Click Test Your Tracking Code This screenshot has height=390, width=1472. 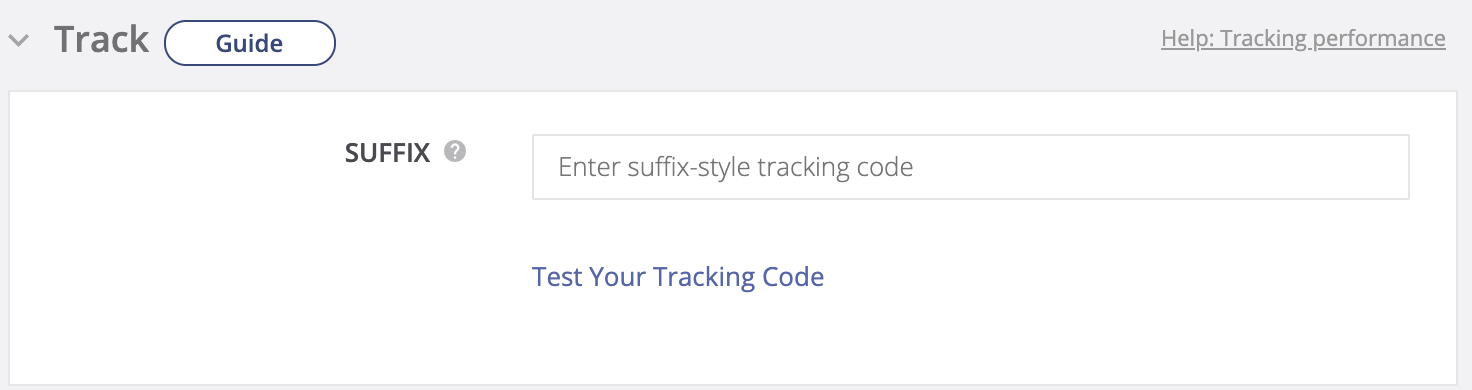(x=678, y=276)
